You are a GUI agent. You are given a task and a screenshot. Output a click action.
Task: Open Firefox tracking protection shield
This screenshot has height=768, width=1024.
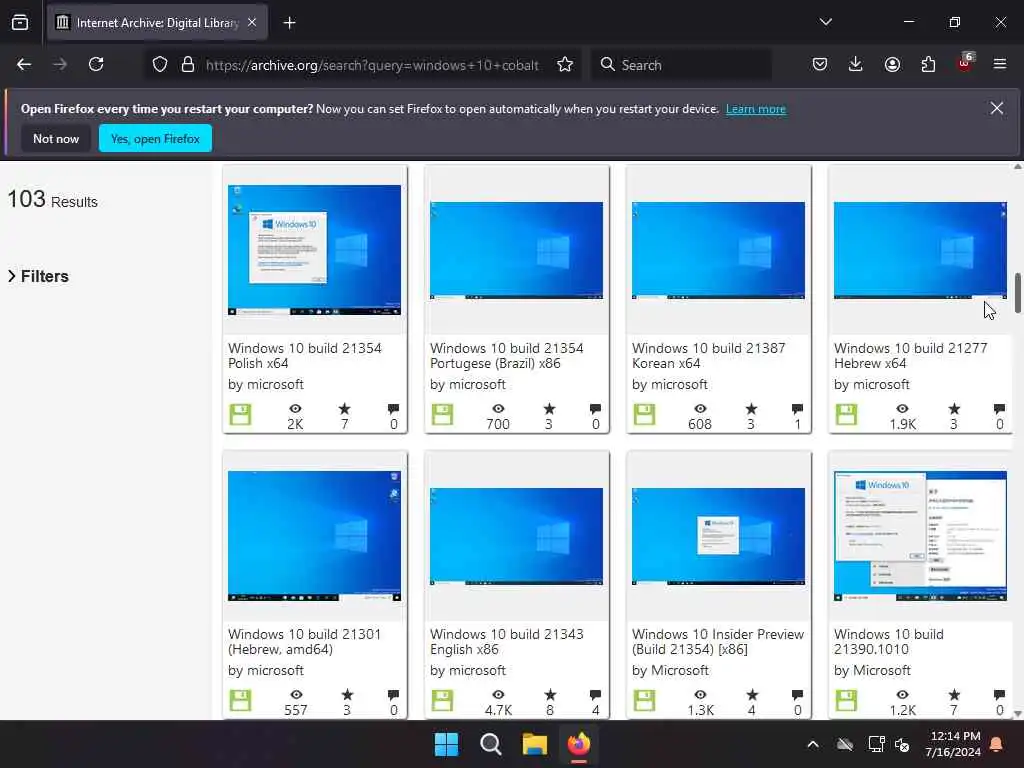click(160, 65)
